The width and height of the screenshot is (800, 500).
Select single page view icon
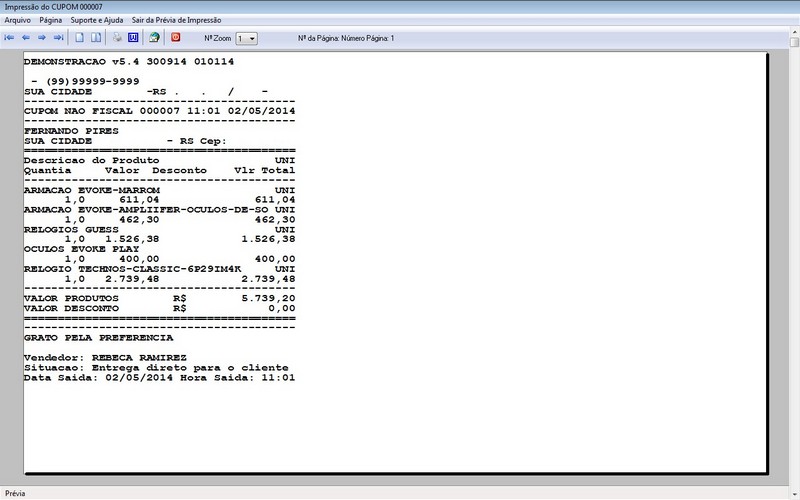(80, 38)
